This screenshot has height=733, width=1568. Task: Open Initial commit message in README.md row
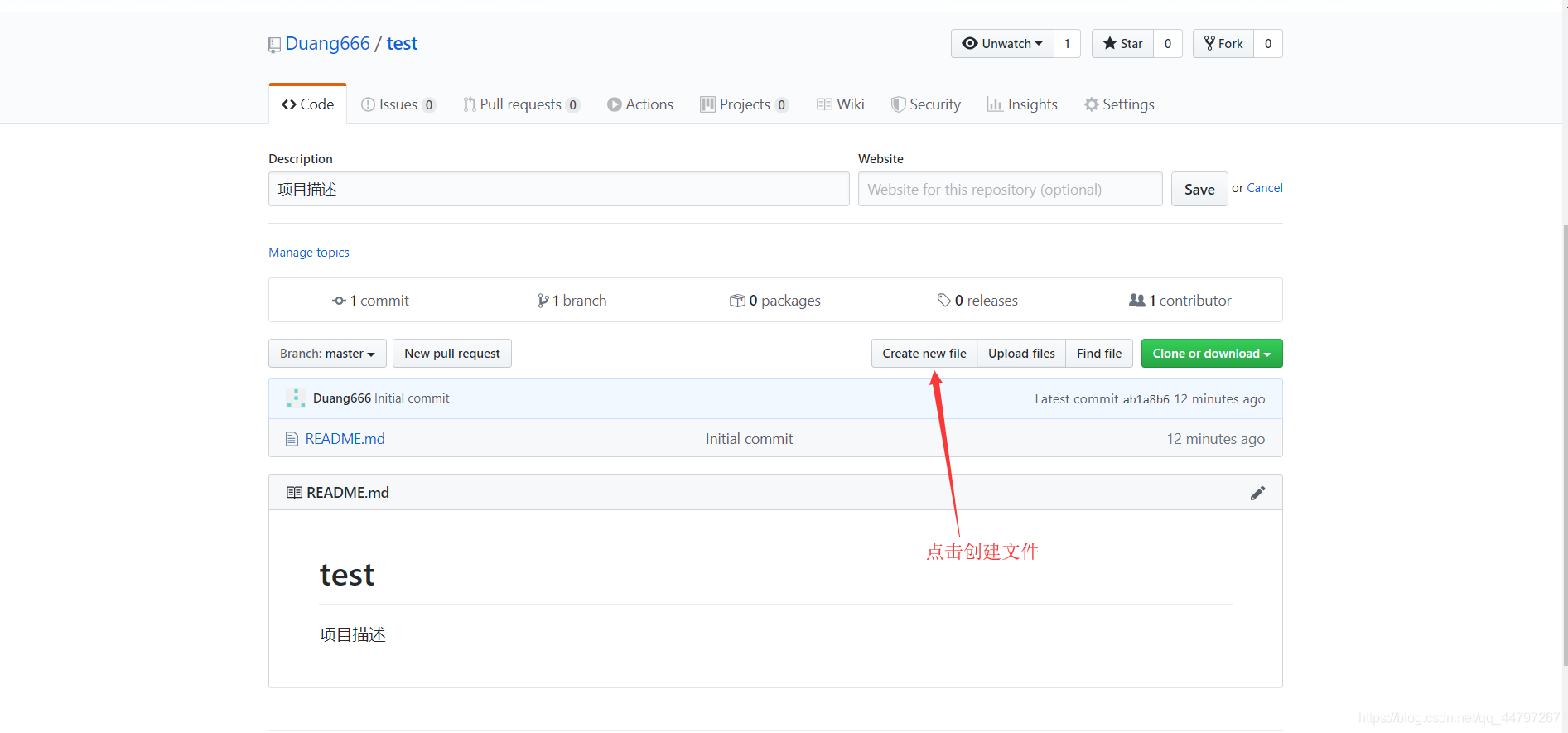750,439
